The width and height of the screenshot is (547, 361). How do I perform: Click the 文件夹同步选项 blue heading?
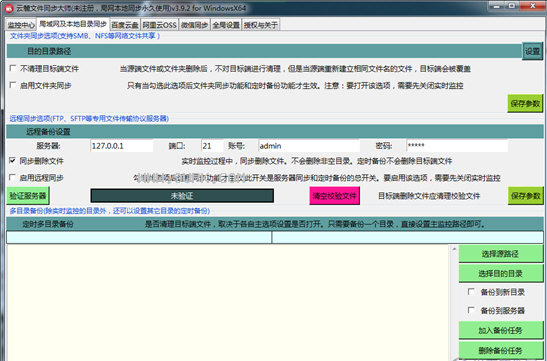[85, 36]
